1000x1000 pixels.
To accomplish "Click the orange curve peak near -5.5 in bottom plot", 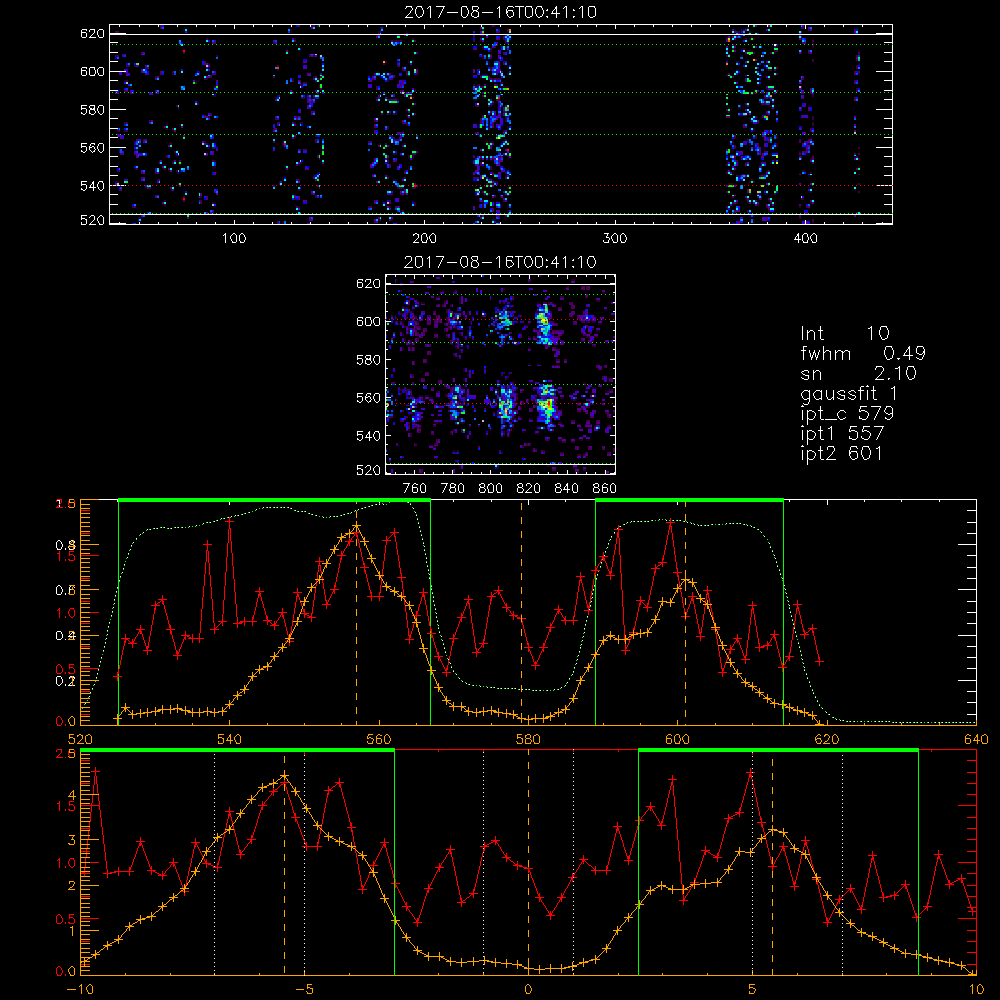I will point(284,776).
